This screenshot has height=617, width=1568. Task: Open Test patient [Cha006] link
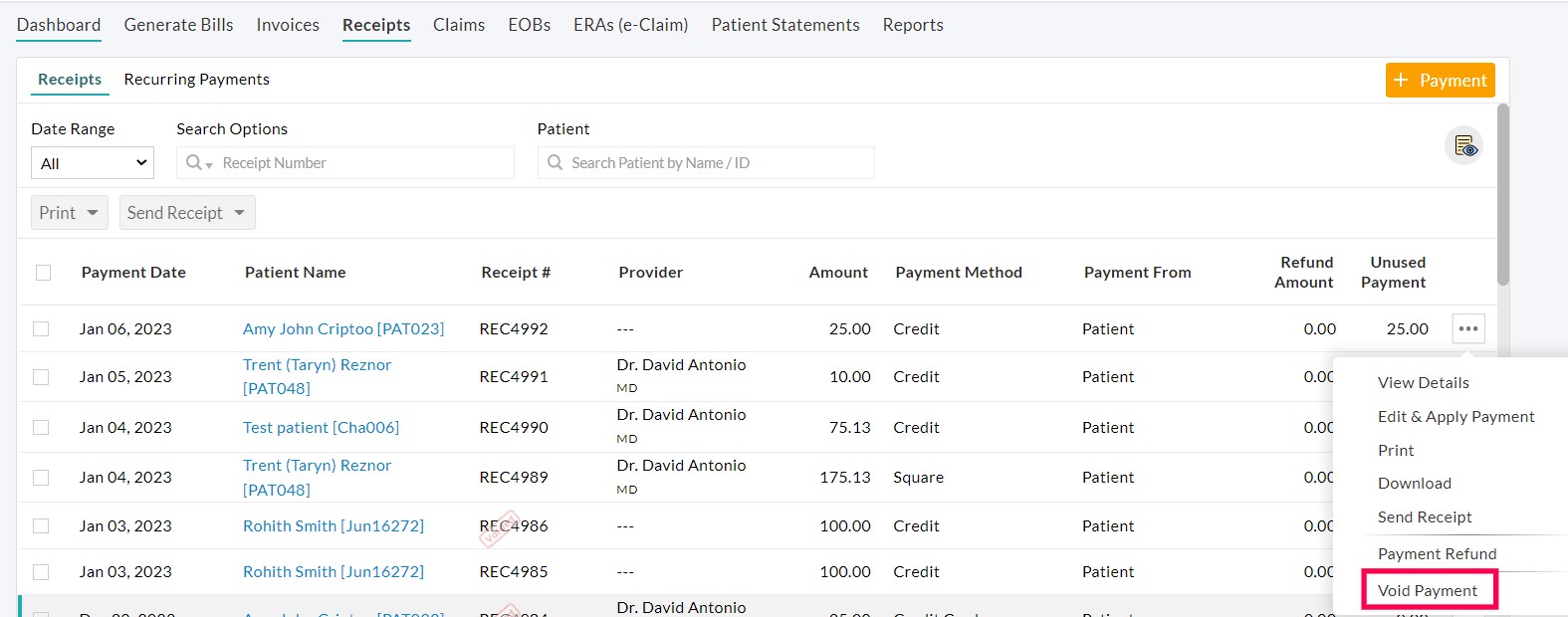pos(321,427)
